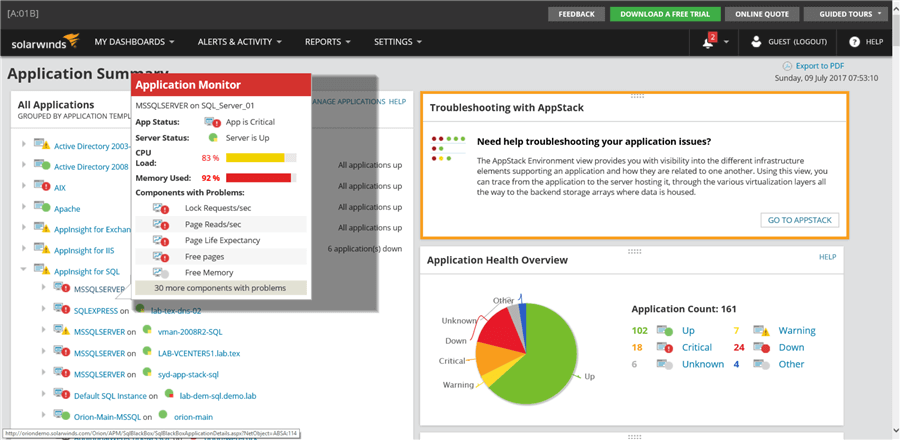Screen dimensions: 900x440
Task: Click Guest (Logout) in header
Action: tap(798, 42)
